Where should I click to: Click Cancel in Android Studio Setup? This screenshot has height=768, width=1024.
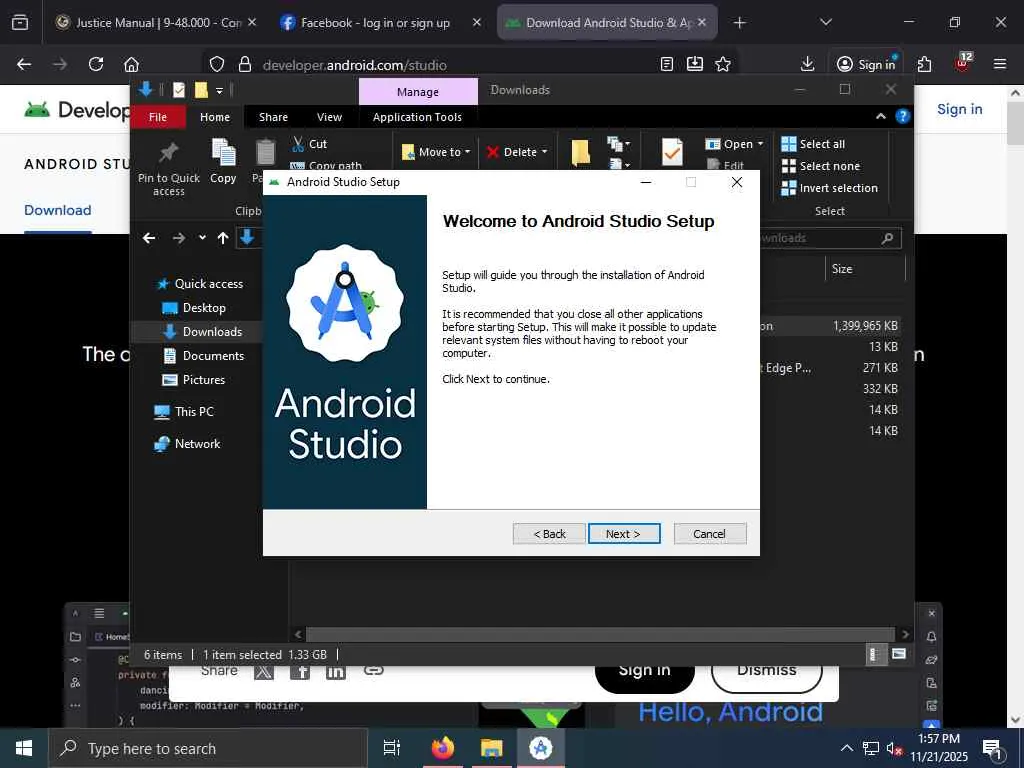pos(709,534)
